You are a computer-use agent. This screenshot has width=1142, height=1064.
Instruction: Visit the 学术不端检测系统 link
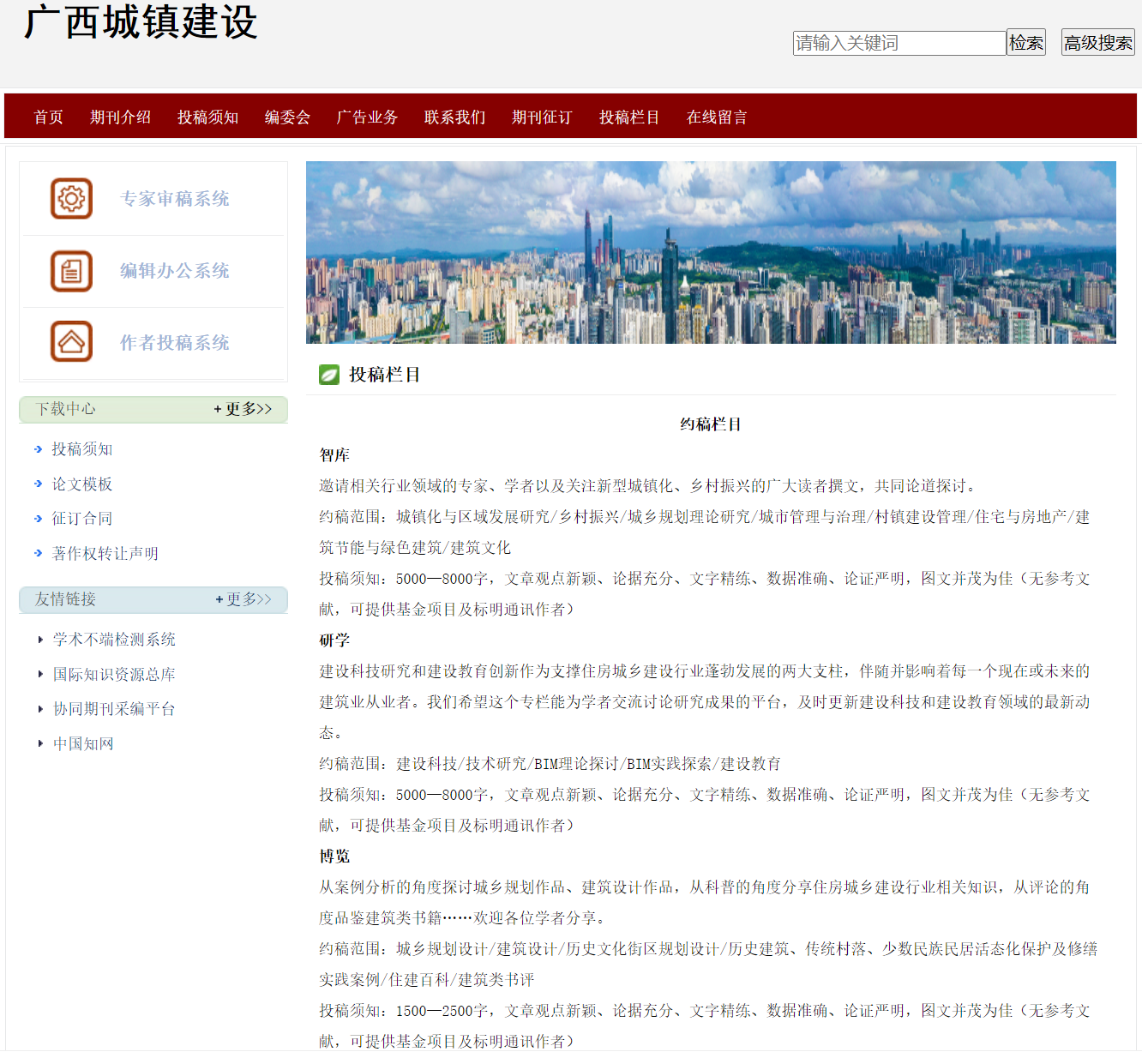[x=114, y=640]
